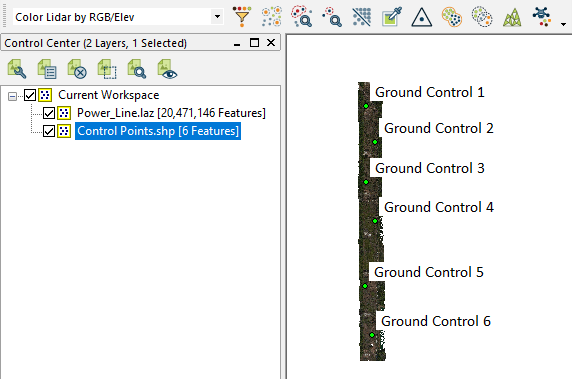Click the Ground Control 6 label
The height and width of the screenshot is (379, 572).
click(x=436, y=321)
